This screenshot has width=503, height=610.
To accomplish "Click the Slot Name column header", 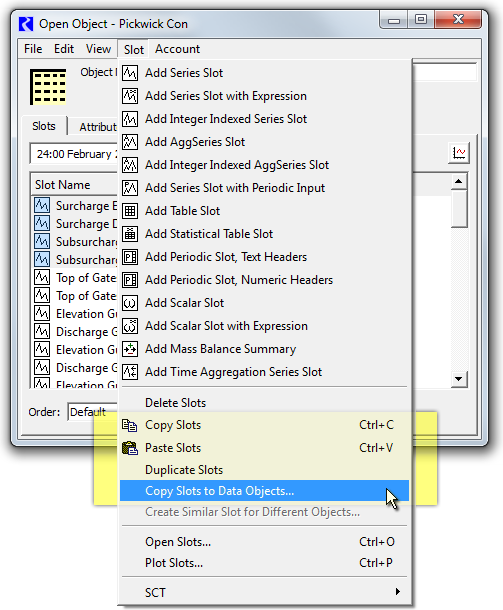I will (x=74, y=184).
